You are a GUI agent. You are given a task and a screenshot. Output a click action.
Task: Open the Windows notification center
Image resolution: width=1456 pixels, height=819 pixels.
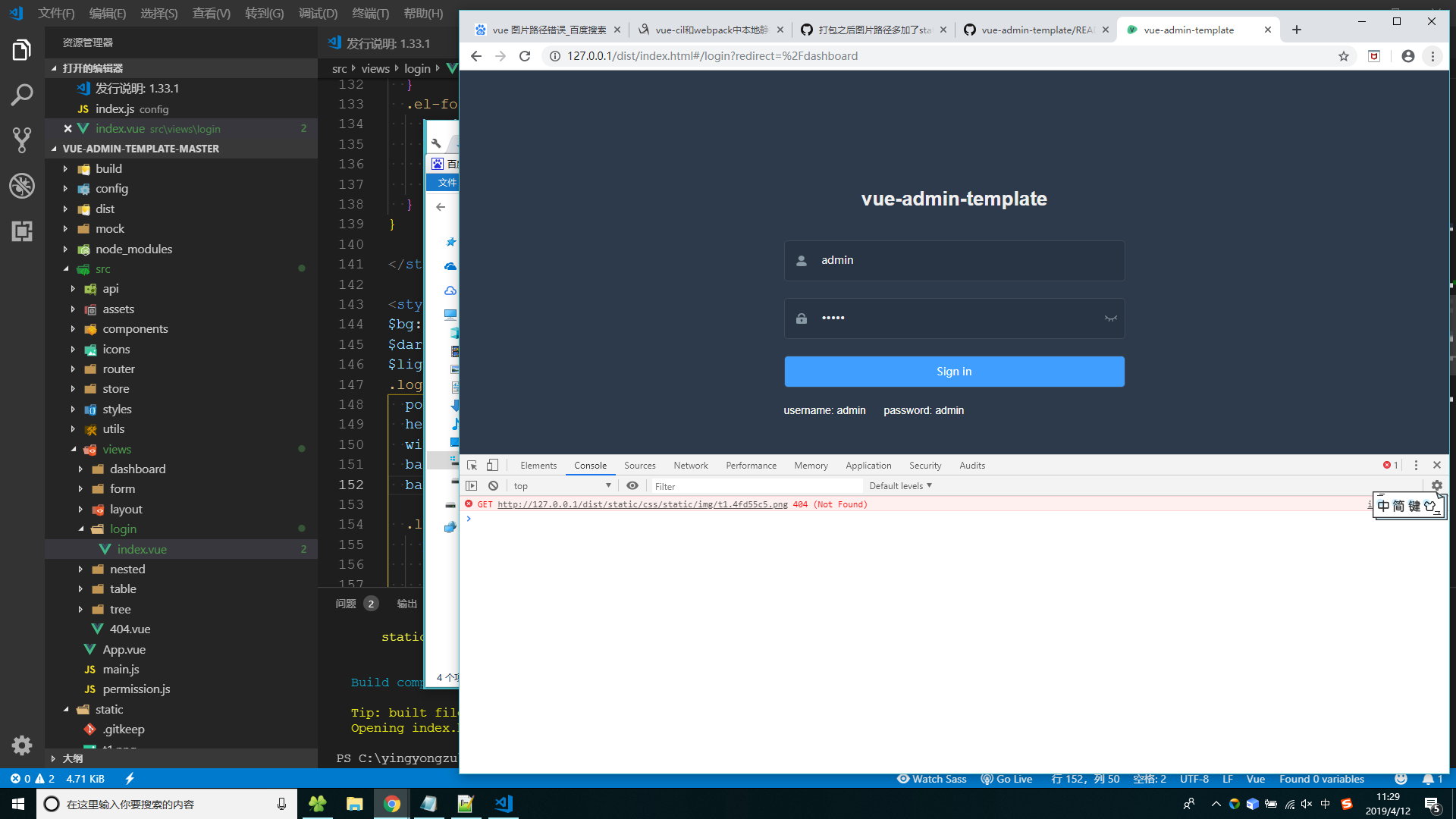coord(1432,804)
